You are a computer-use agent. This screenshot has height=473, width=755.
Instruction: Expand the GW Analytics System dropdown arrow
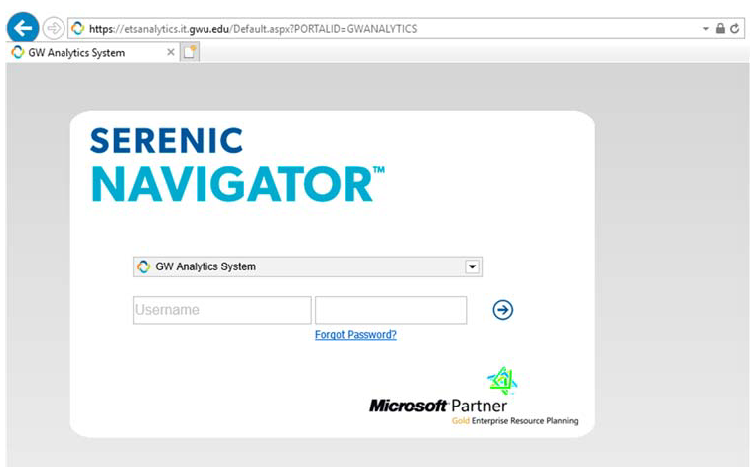472,266
